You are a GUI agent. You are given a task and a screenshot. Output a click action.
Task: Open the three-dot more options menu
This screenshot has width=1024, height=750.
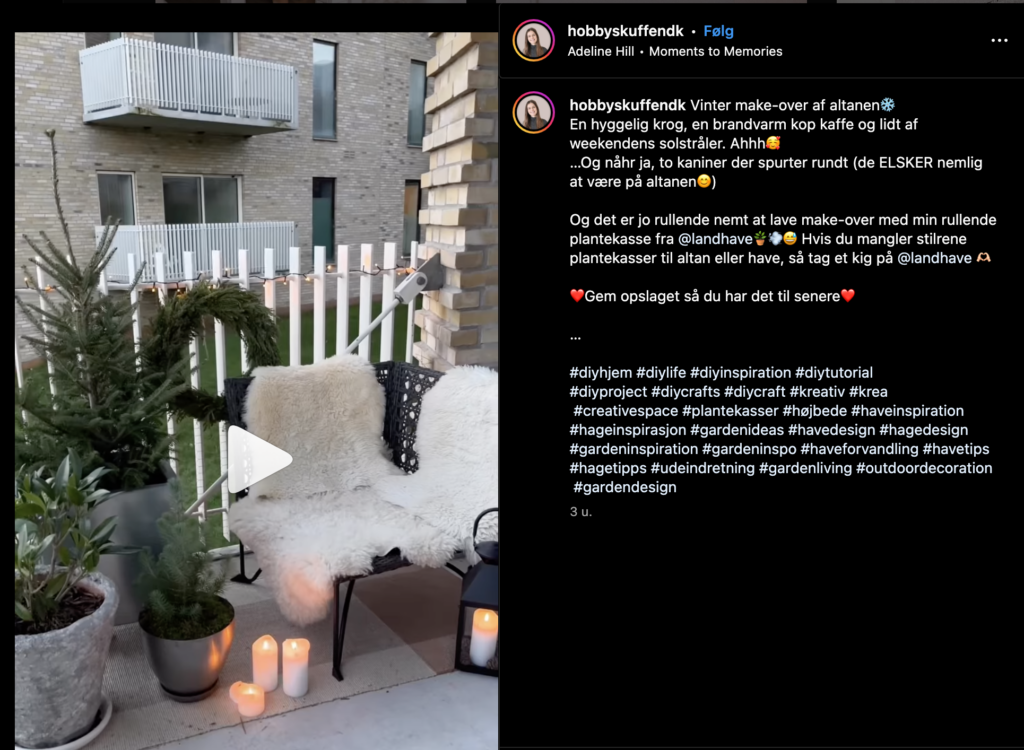click(999, 41)
